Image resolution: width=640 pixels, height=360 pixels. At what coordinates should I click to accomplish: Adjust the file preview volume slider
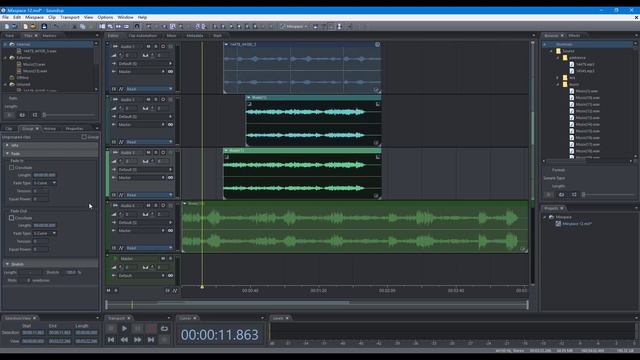[x=69, y=115]
